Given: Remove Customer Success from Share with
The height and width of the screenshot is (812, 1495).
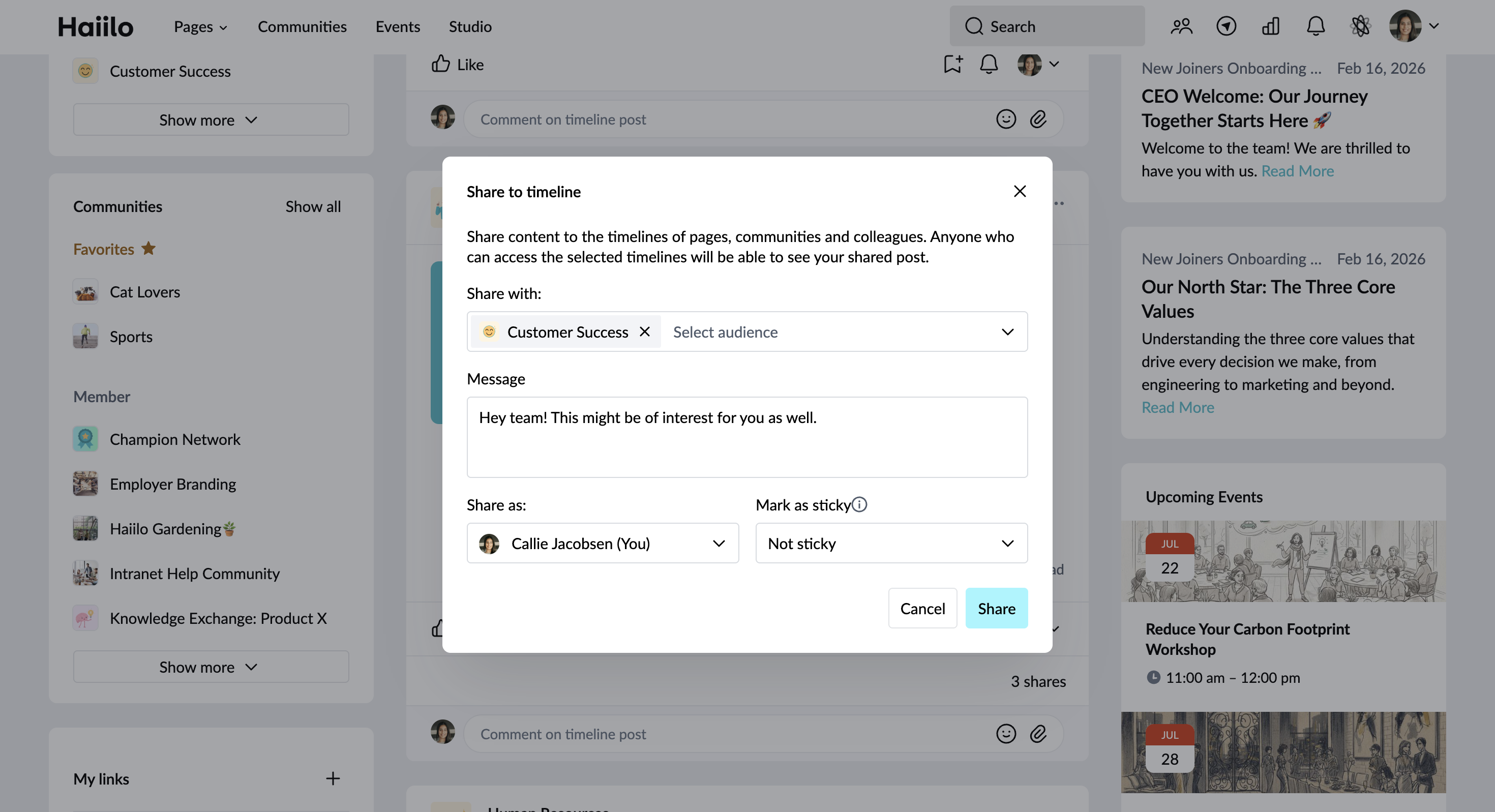Looking at the screenshot, I should click(644, 332).
